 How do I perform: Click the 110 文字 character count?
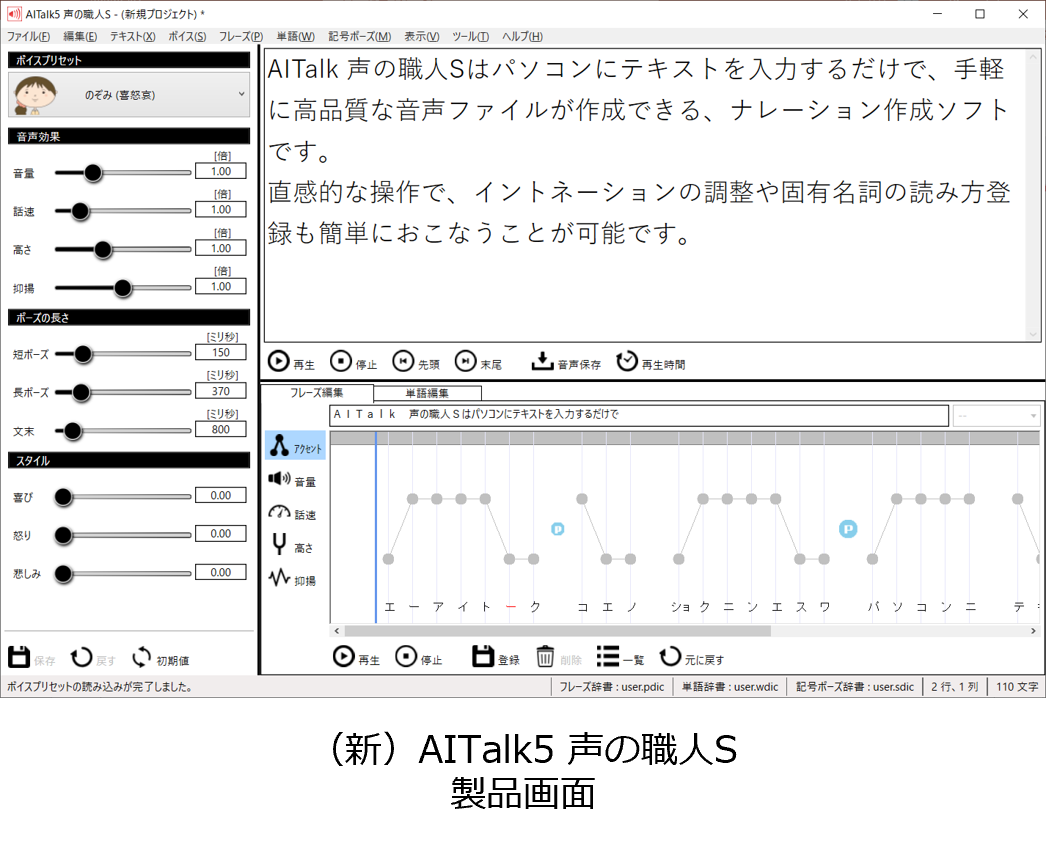click(1017, 686)
